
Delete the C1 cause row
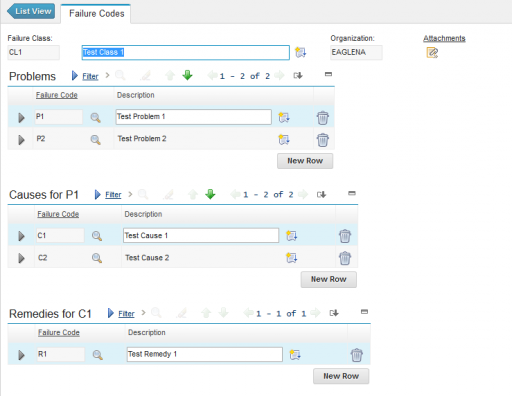(x=345, y=236)
